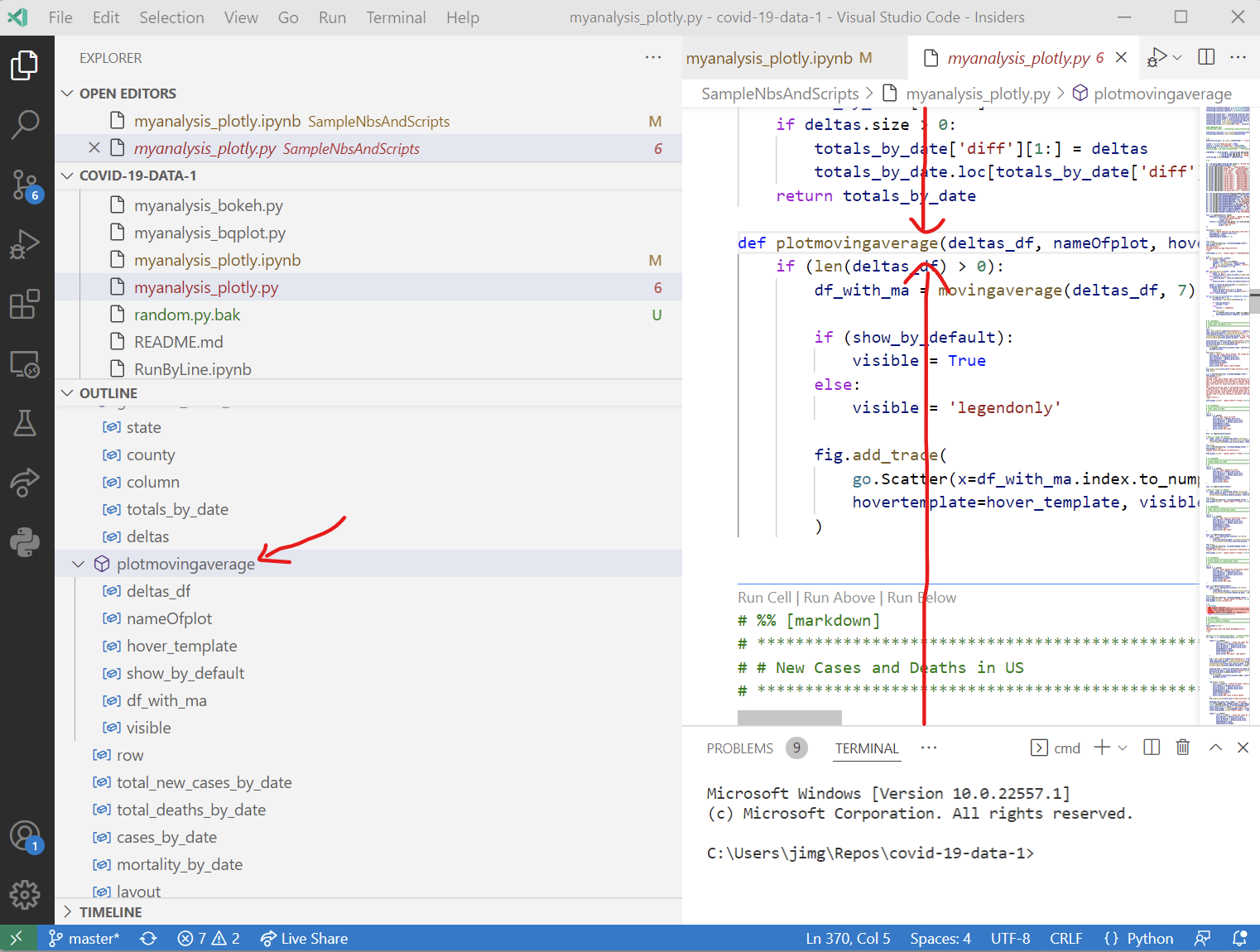Click the Live Share status bar button

point(304,938)
